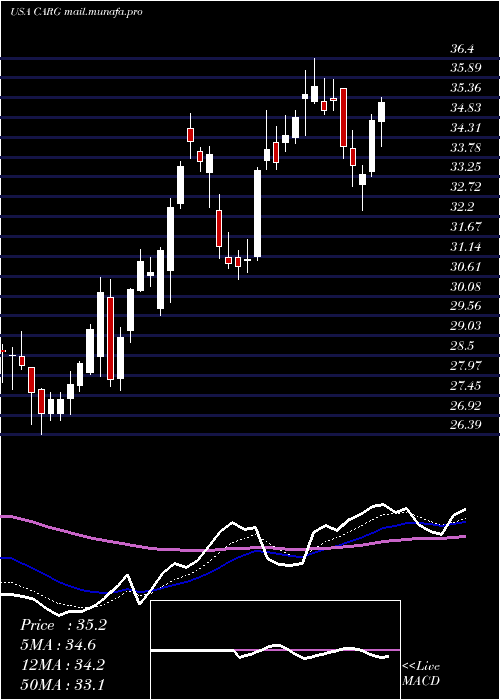Screen dimensions: 500x700
Task: Click the 'USA CARG mail.munafa.pro' chart title
Action: [76, 12]
